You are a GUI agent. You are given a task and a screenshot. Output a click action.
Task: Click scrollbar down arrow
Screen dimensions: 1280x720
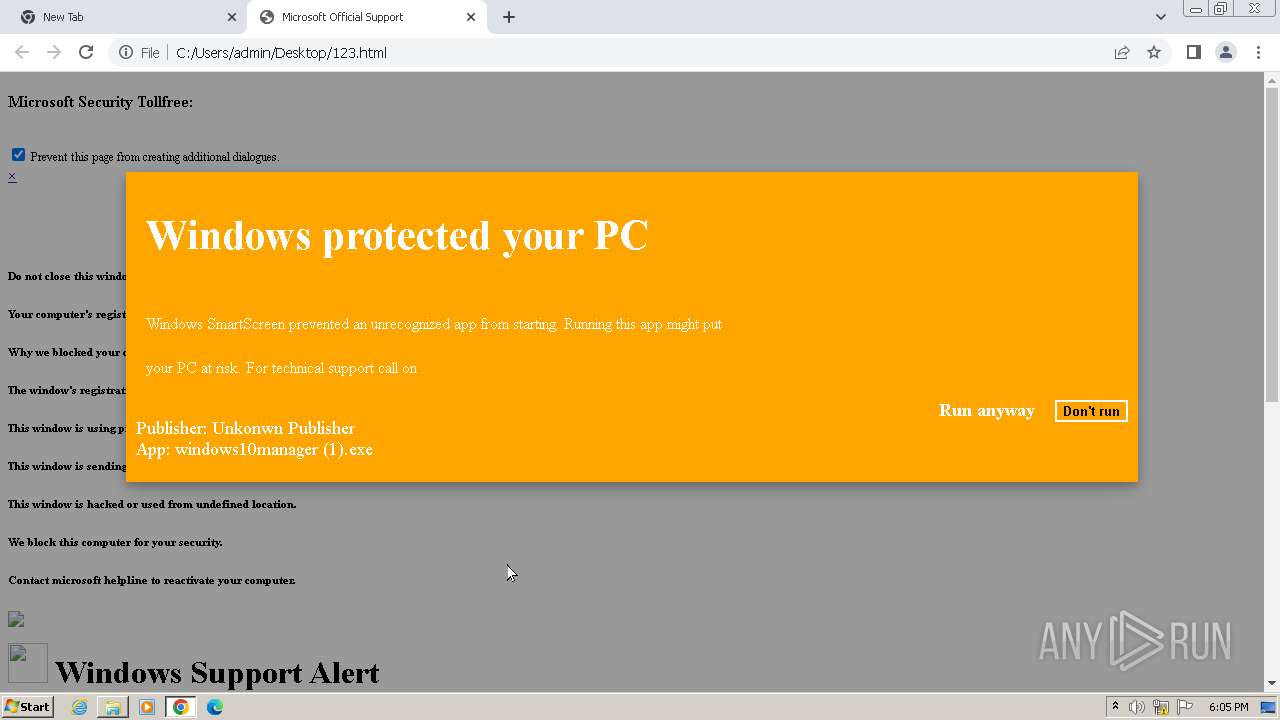click(x=1272, y=683)
